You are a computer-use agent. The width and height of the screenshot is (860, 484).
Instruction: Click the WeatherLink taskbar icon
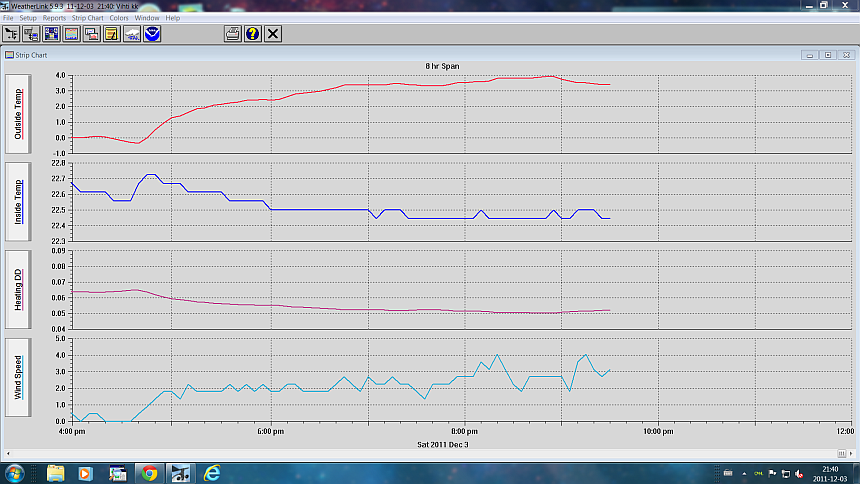click(180, 473)
